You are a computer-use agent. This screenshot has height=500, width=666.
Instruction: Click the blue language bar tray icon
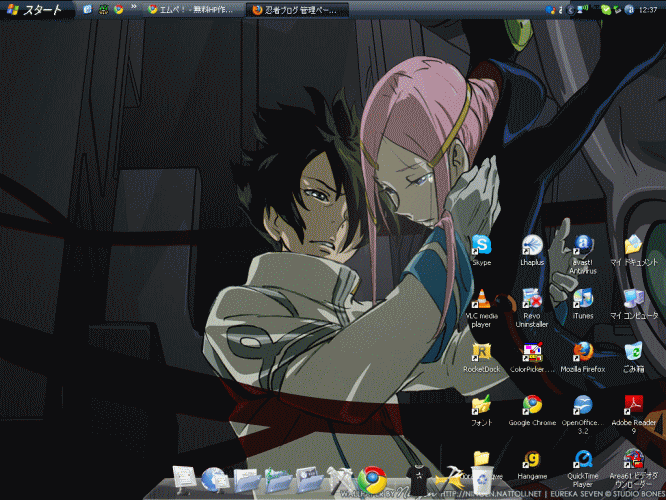(x=550, y=10)
